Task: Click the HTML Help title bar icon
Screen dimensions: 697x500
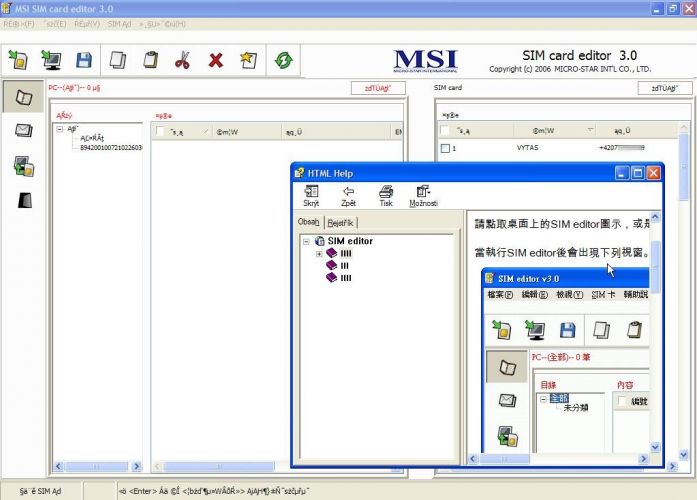Action: click(300, 173)
